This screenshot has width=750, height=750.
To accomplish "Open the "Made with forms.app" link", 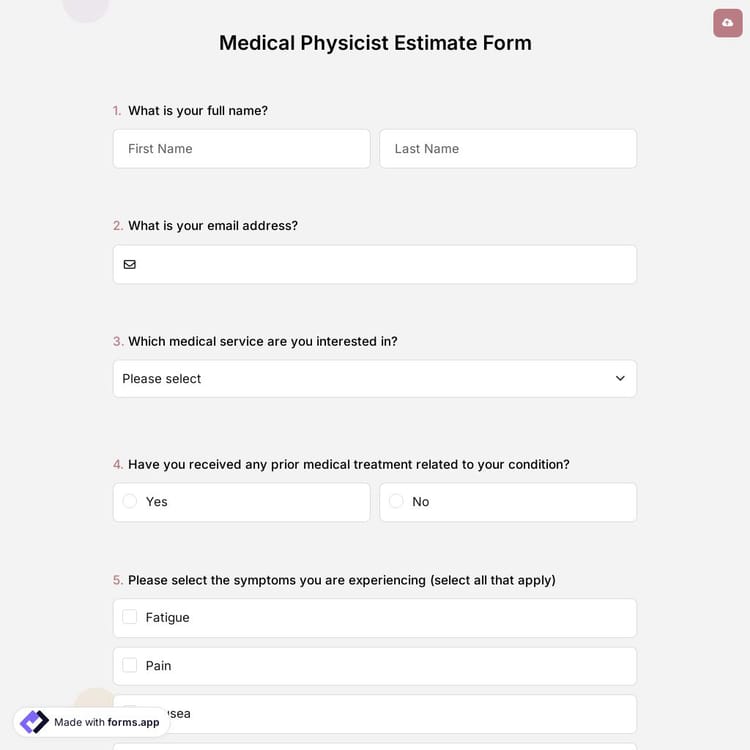I will point(106,722).
